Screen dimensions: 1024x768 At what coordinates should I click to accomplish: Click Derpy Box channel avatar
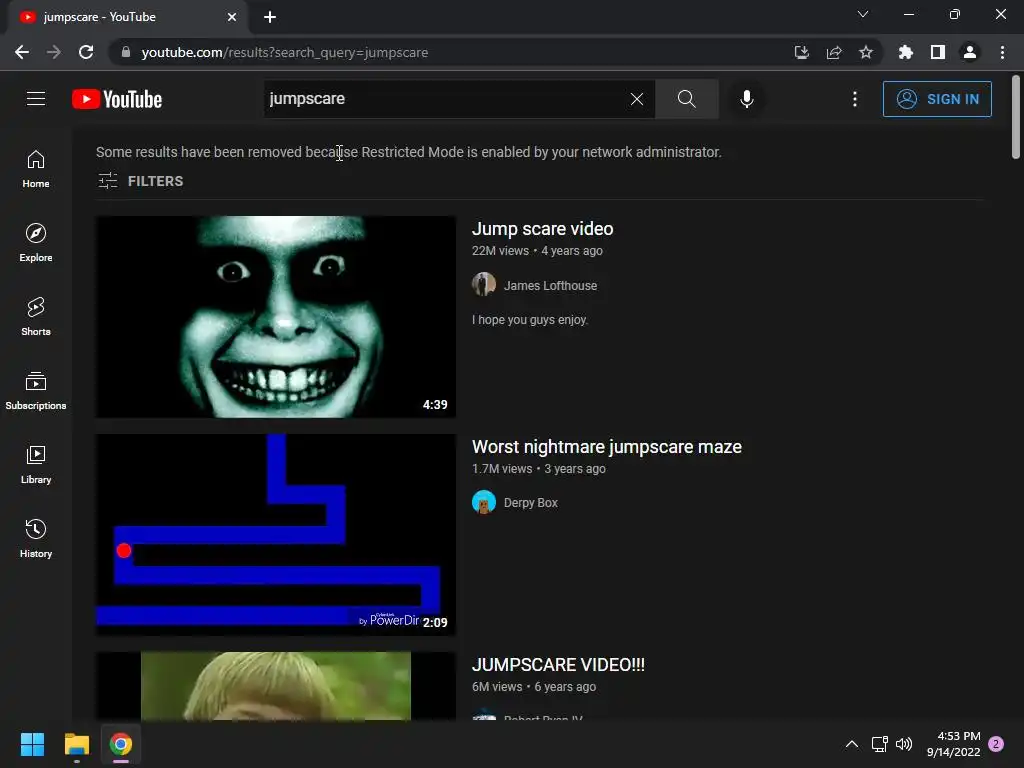pyautogui.click(x=484, y=502)
